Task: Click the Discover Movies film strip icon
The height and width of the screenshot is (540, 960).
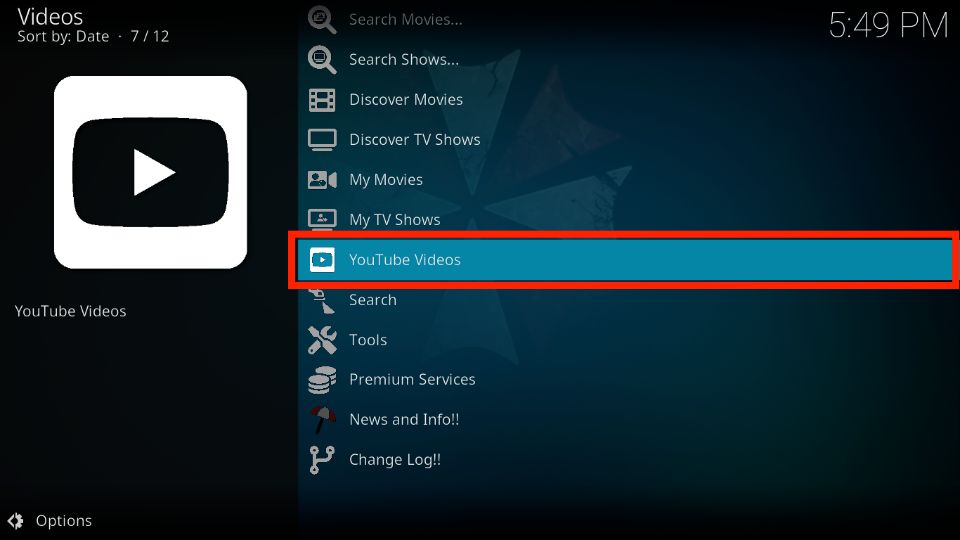Action: click(322, 100)
